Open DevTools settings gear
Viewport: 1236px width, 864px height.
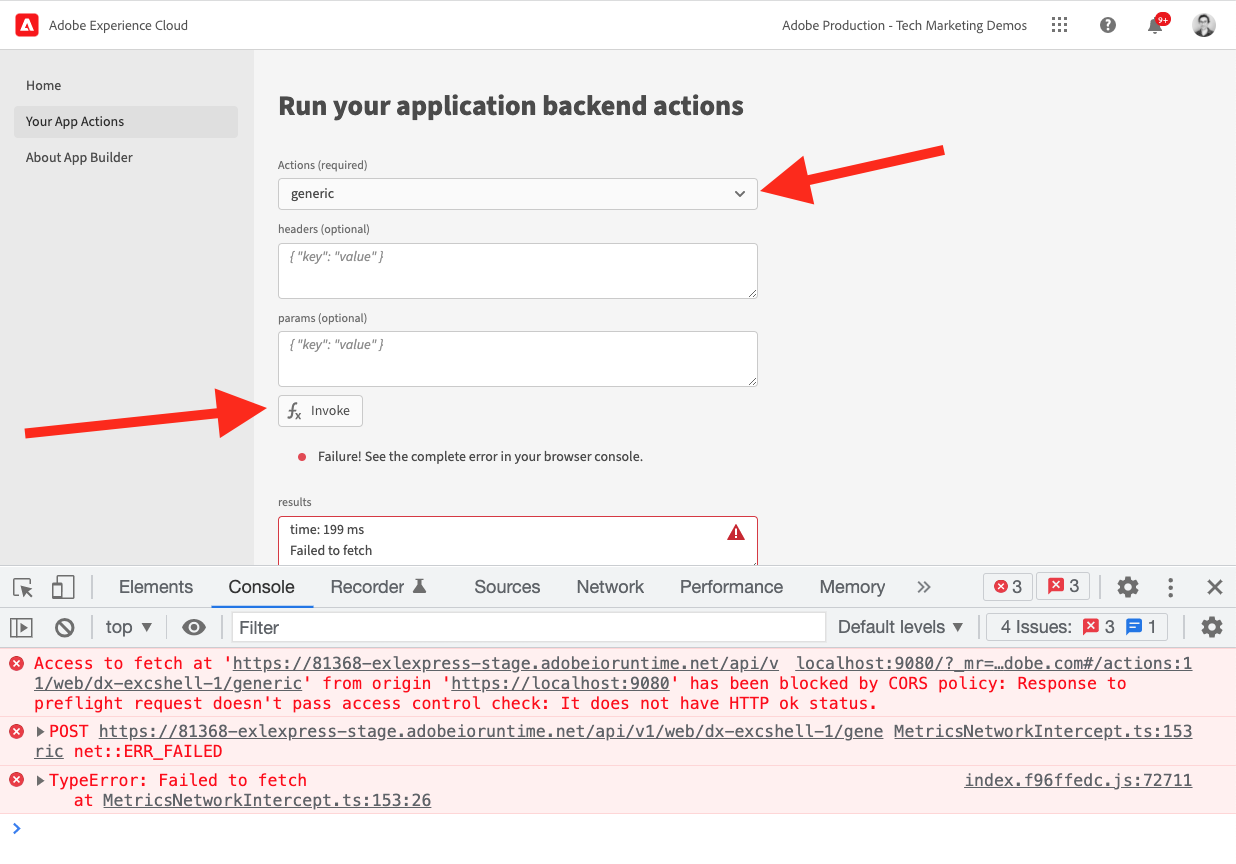[x=1127, y=587]
